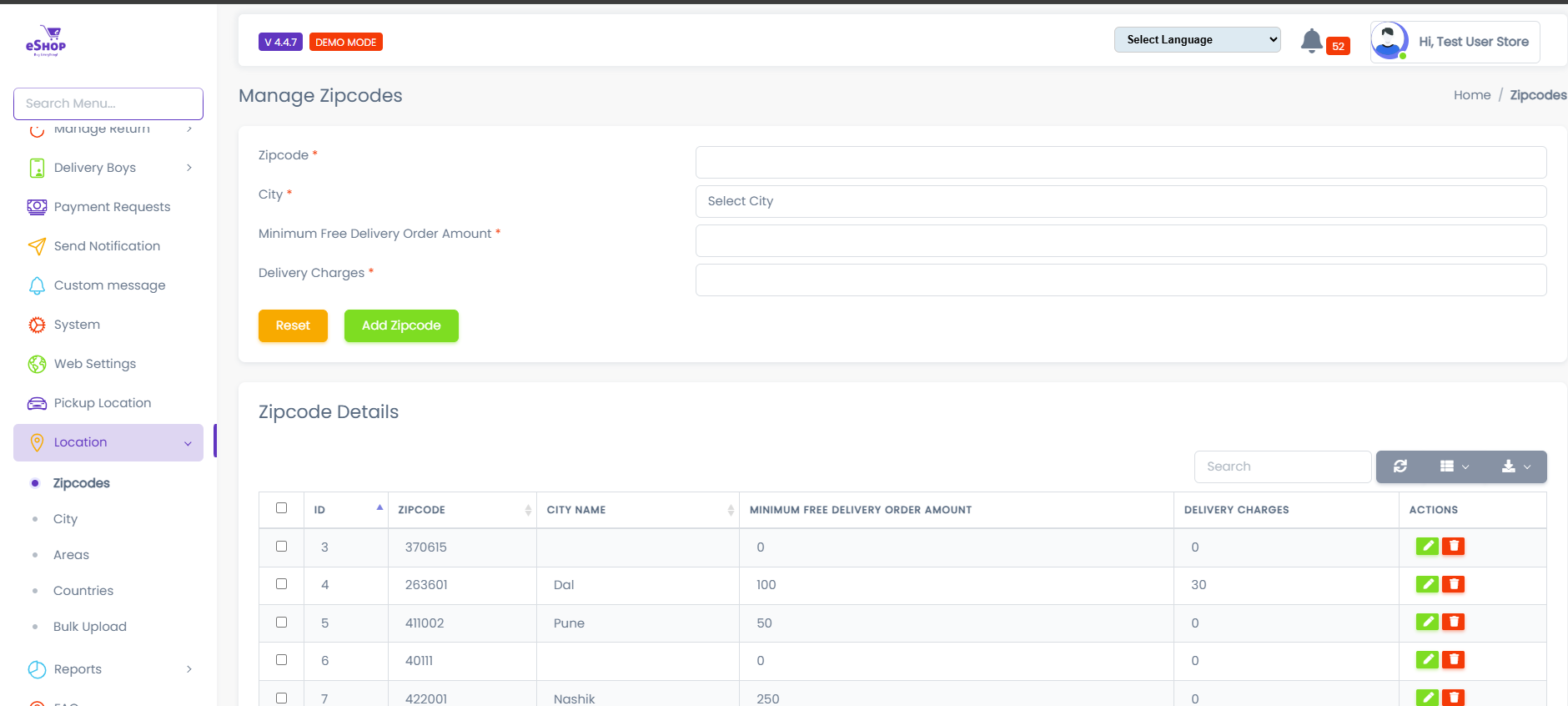Click the Reset button
This screenshot has height=706, width=1568.
[293, 325]
